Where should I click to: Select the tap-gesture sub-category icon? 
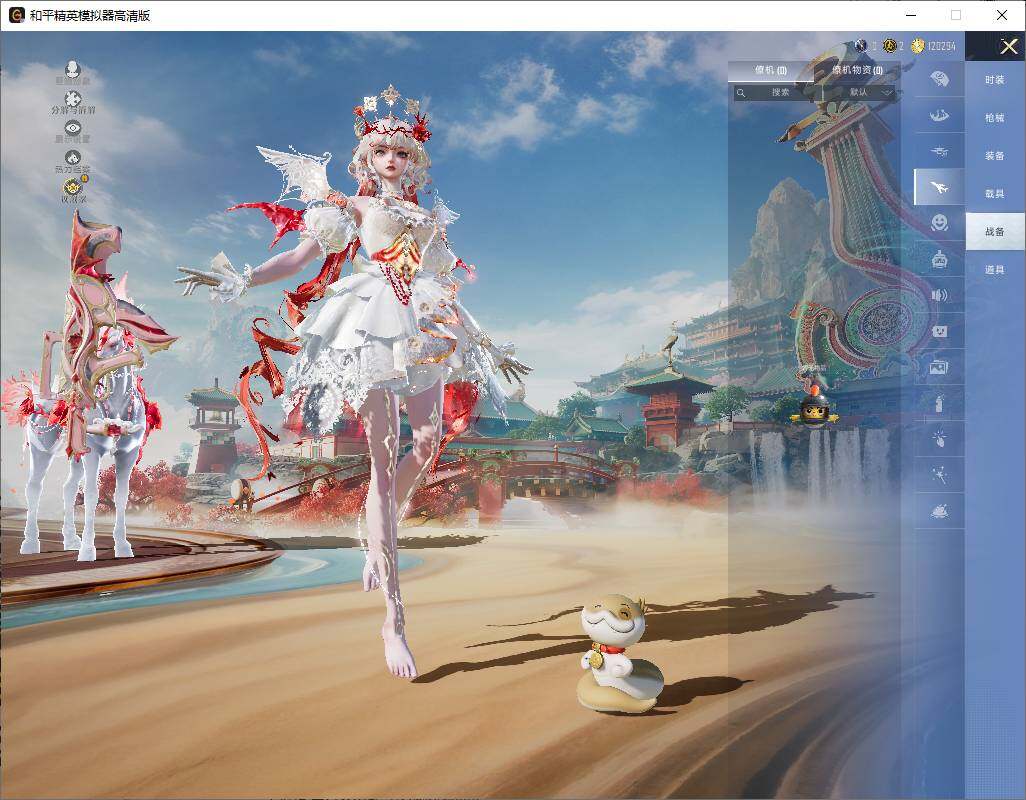940,438
